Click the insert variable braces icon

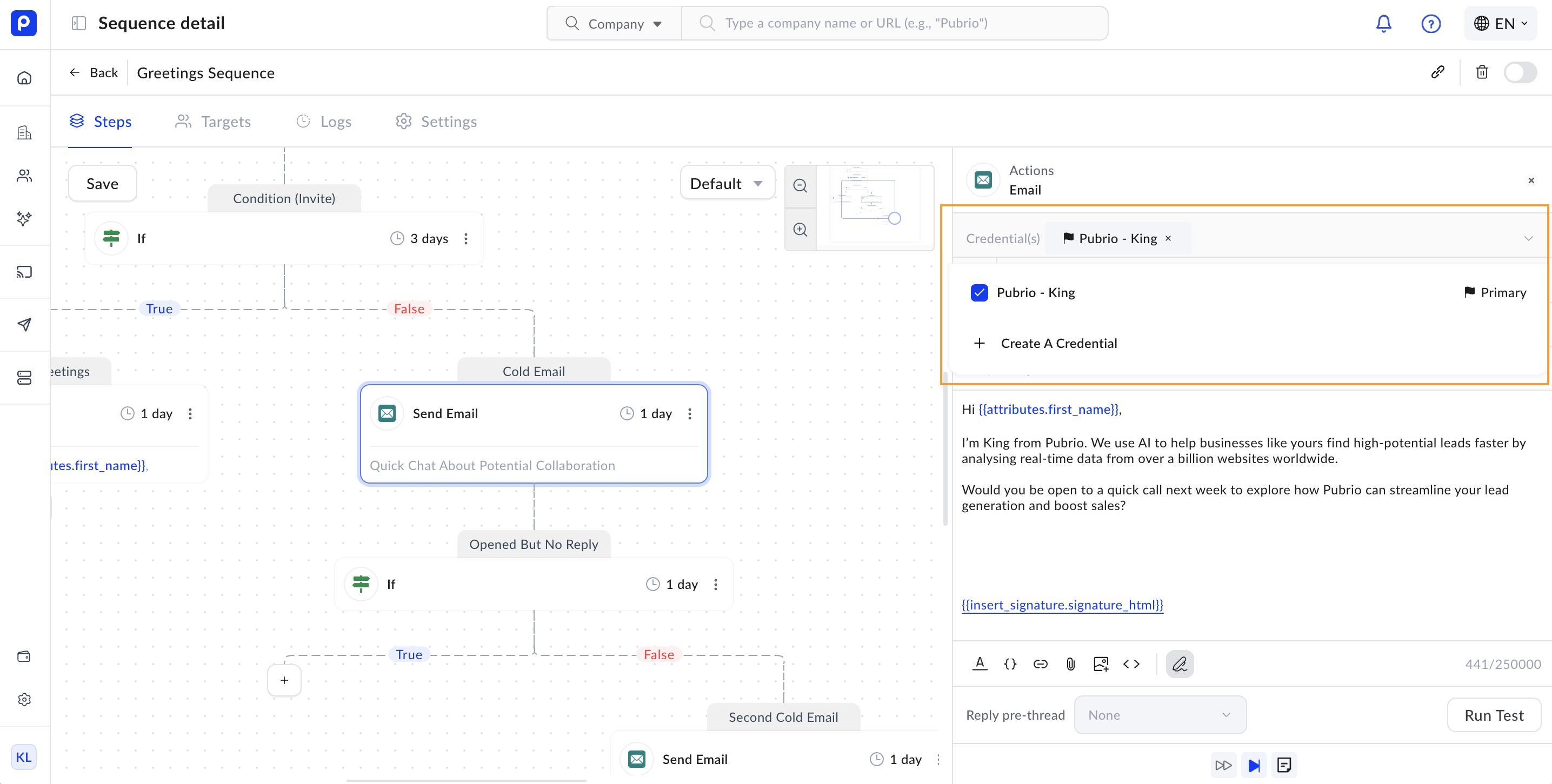(x=1010, y=664)
